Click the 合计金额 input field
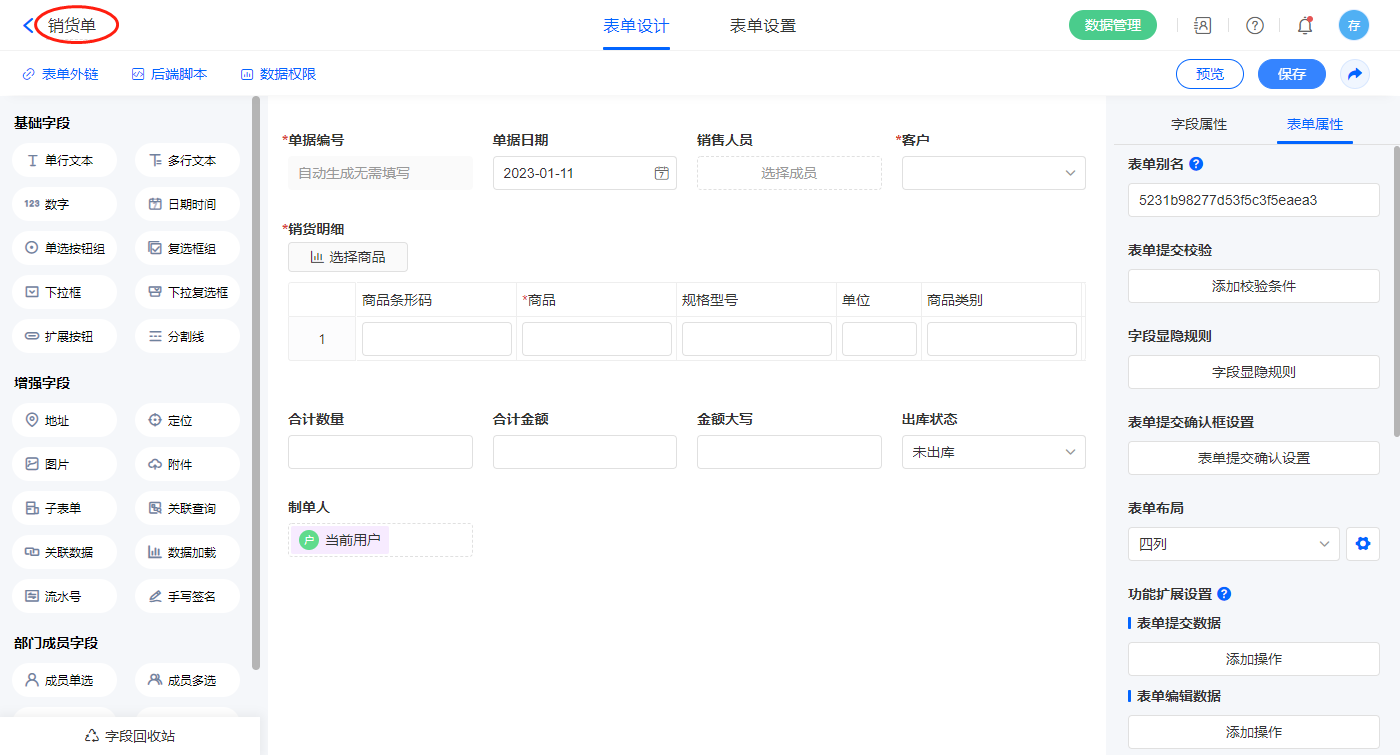The image size is (1400, 755). pos(584,452)
